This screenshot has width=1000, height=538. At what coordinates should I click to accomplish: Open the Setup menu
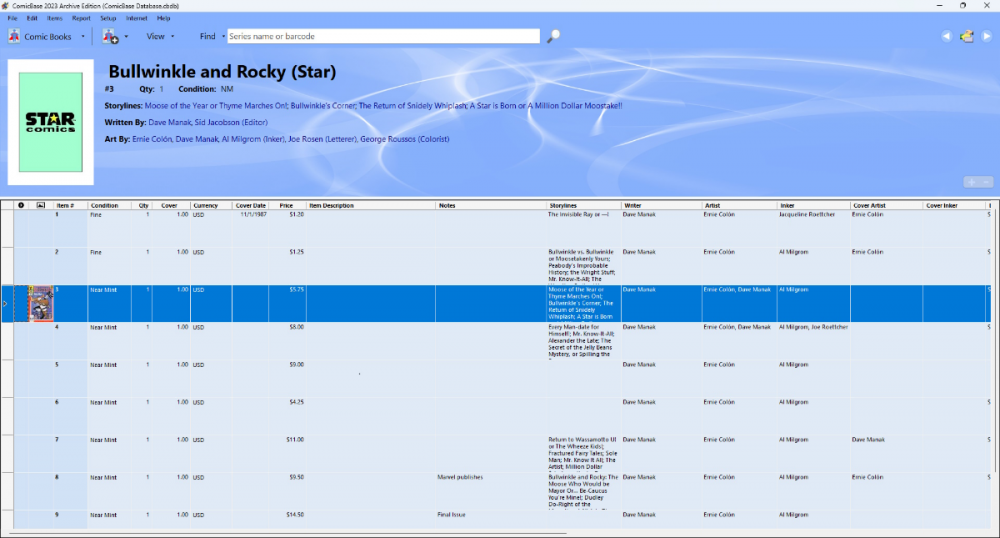pyautogui.click(x=108, y=18)
